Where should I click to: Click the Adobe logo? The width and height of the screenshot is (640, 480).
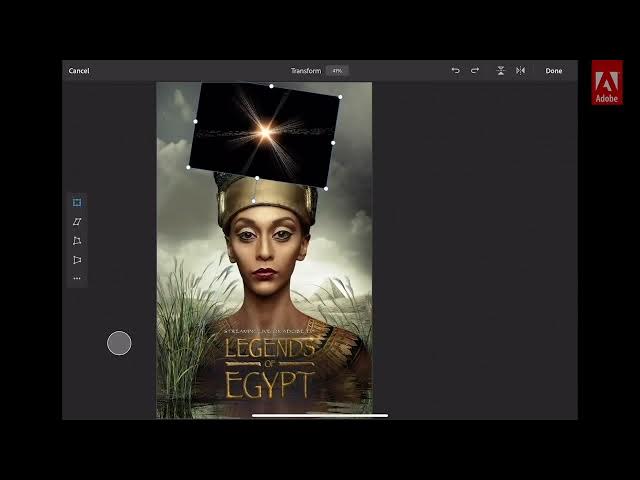[607, 83]
